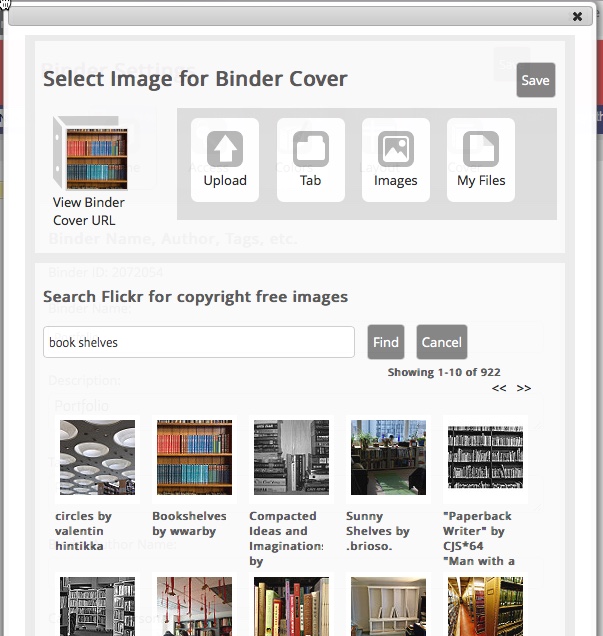Go to previous results with << arrows
Viewport: 603px width, 636px height.
point(499,388)
